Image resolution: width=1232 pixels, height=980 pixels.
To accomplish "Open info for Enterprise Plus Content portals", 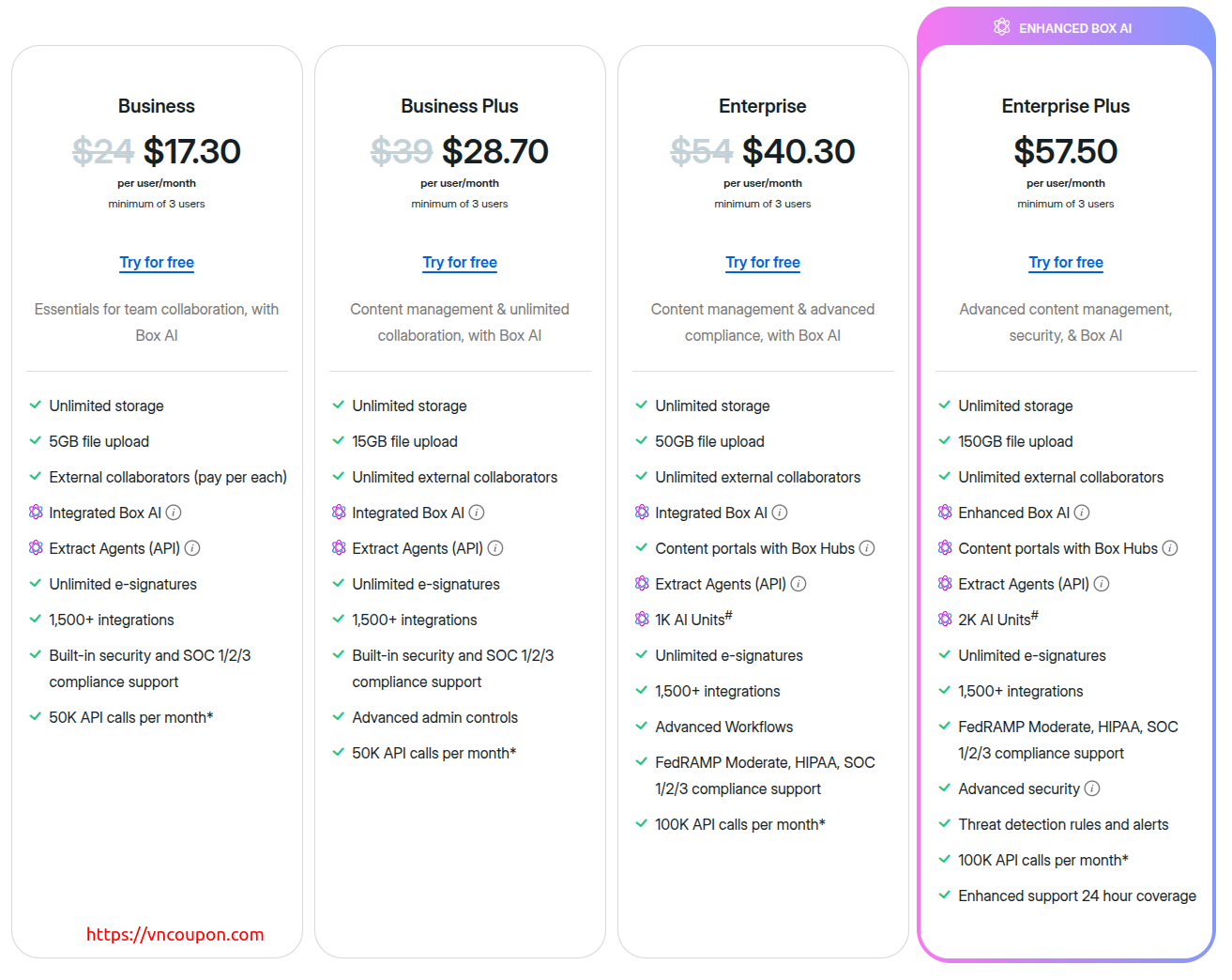I will (1170, 548).
